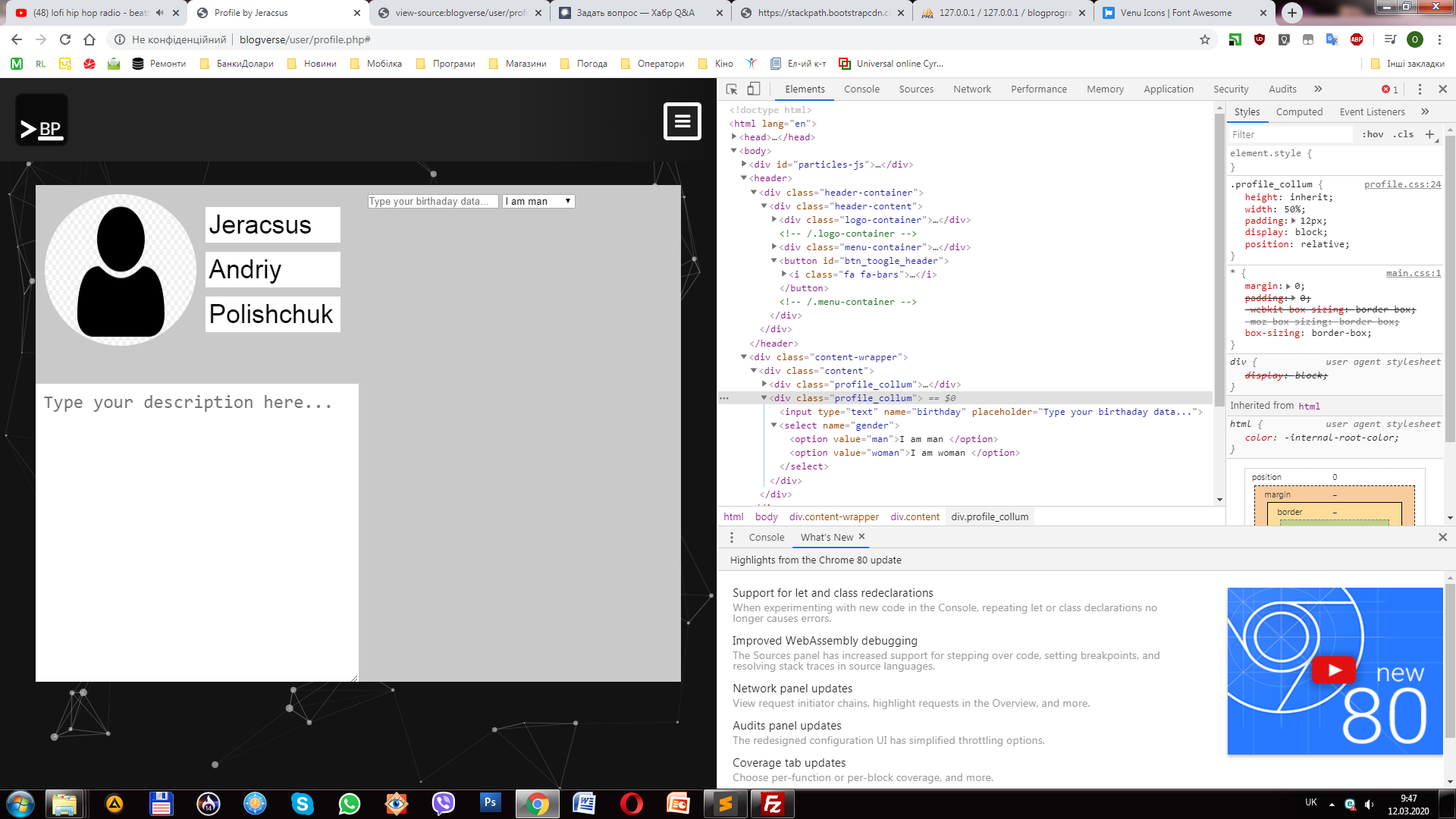Screen dimensions: 1456x819
Task: Collapse the header element node
Action: point(744,178)
